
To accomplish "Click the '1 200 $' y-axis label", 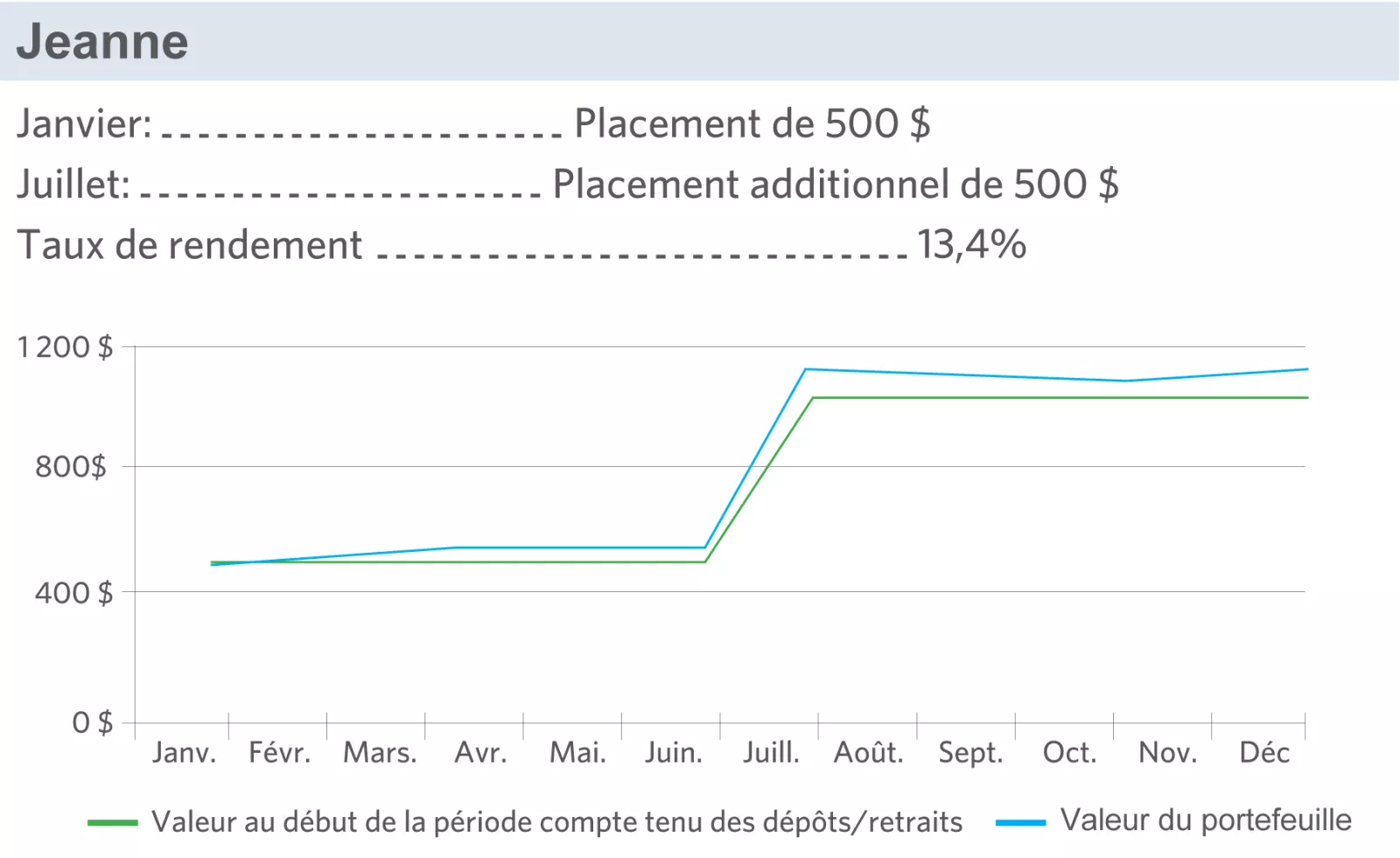I will tap(66, 347).
